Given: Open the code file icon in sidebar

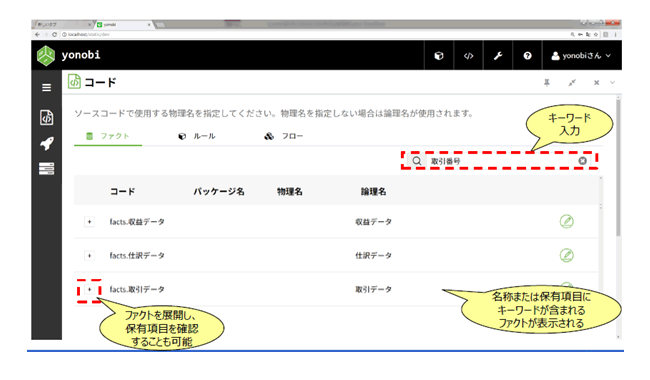Looking at the screenshot, I should pyautogui.click(x=46, y=117).
